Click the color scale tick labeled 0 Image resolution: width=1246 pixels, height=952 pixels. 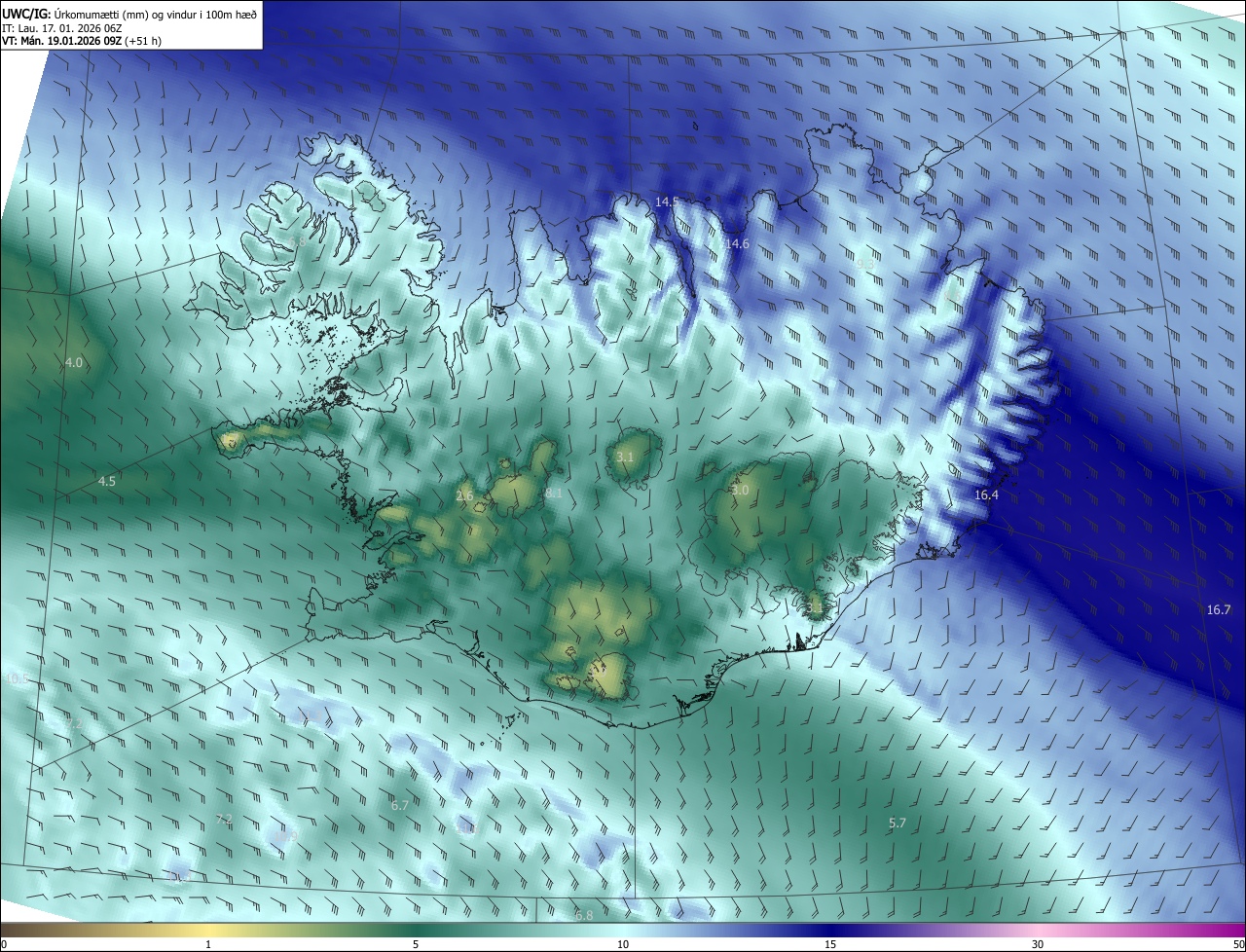tap(4, 944)
